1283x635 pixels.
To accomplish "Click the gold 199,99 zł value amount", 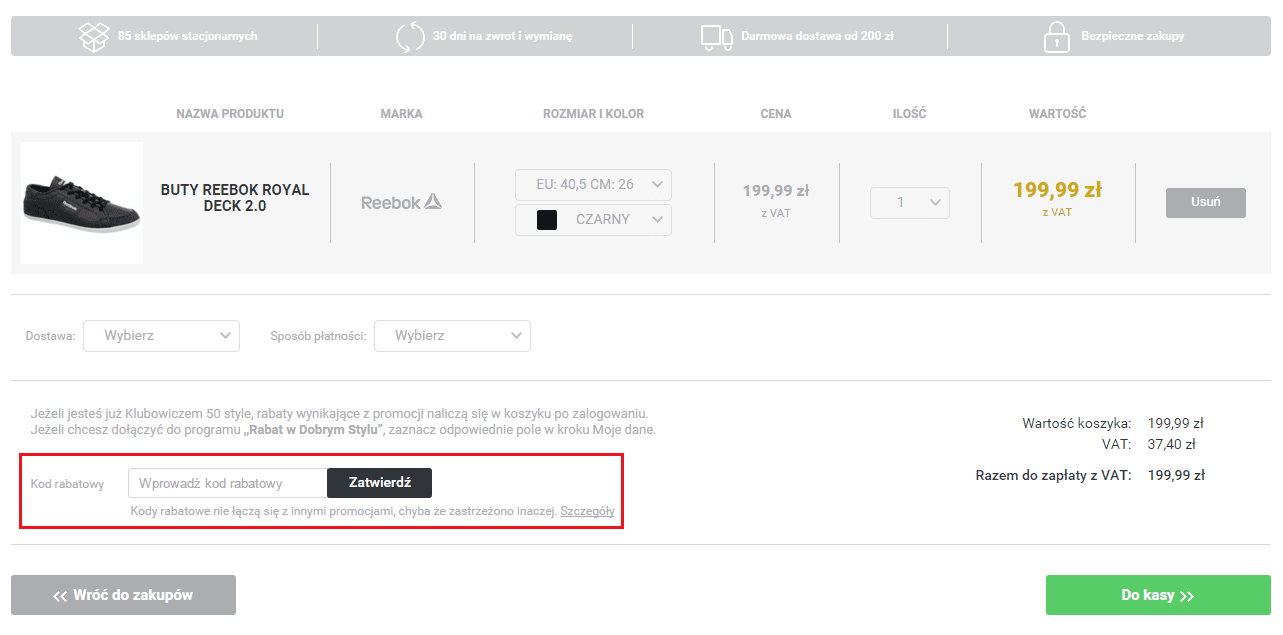I will pos(1057,190).
